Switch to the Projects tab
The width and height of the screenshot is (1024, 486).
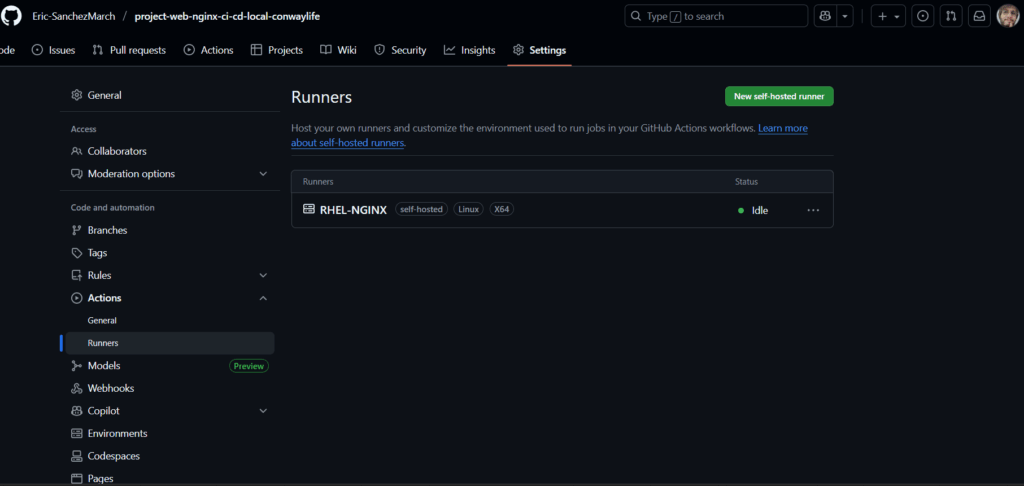point(277,50)
